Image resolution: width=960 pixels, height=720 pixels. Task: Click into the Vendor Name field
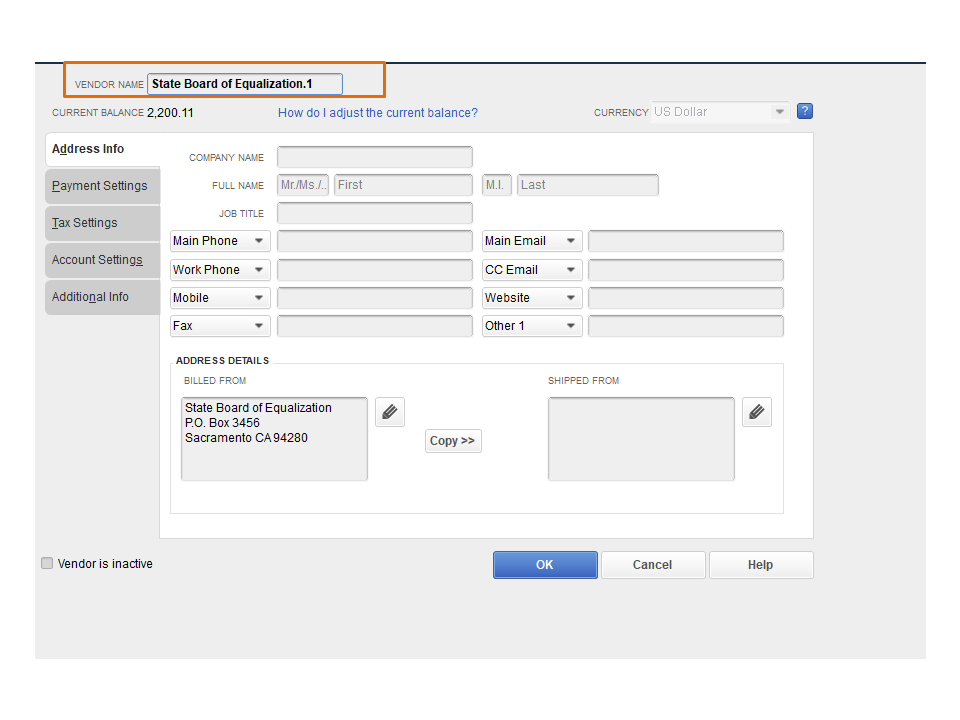(x=245, y=84)
